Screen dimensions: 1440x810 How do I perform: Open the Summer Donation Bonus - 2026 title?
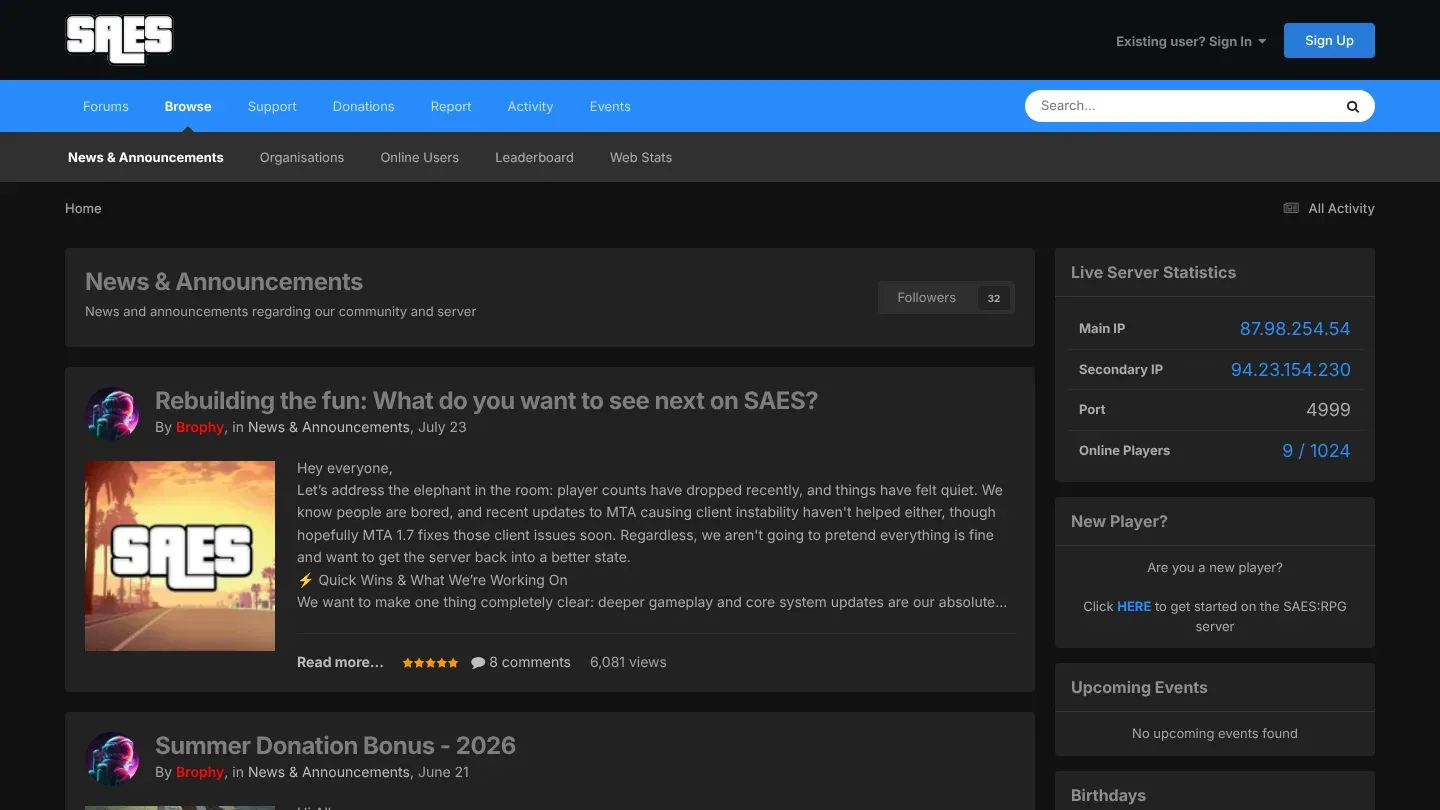(x=335, y=746)
